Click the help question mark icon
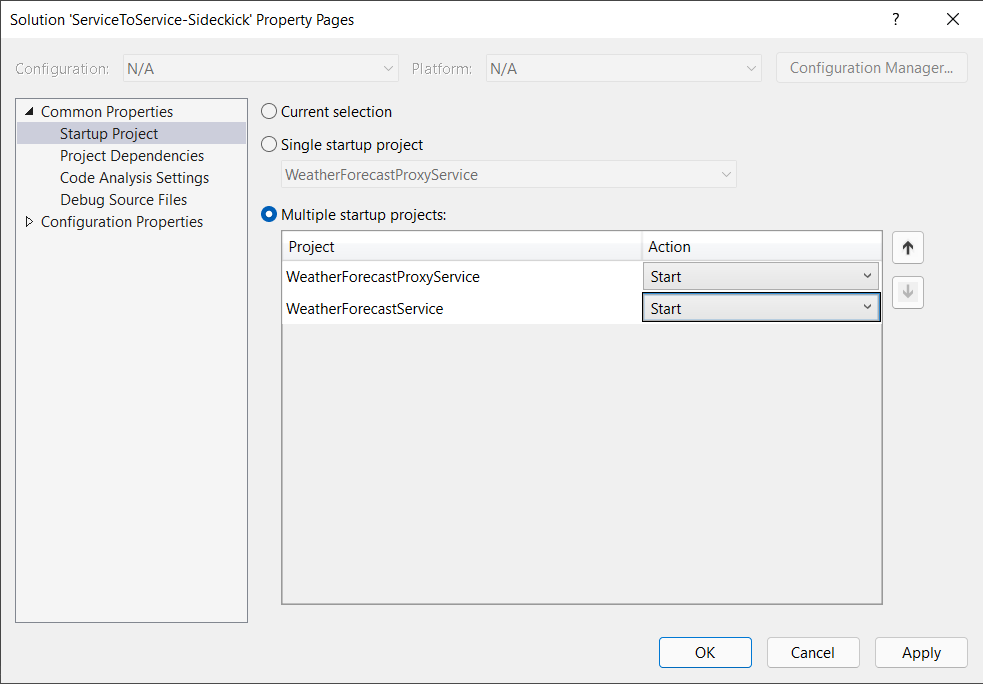This screenshot has width=983, height=684. 896,19
